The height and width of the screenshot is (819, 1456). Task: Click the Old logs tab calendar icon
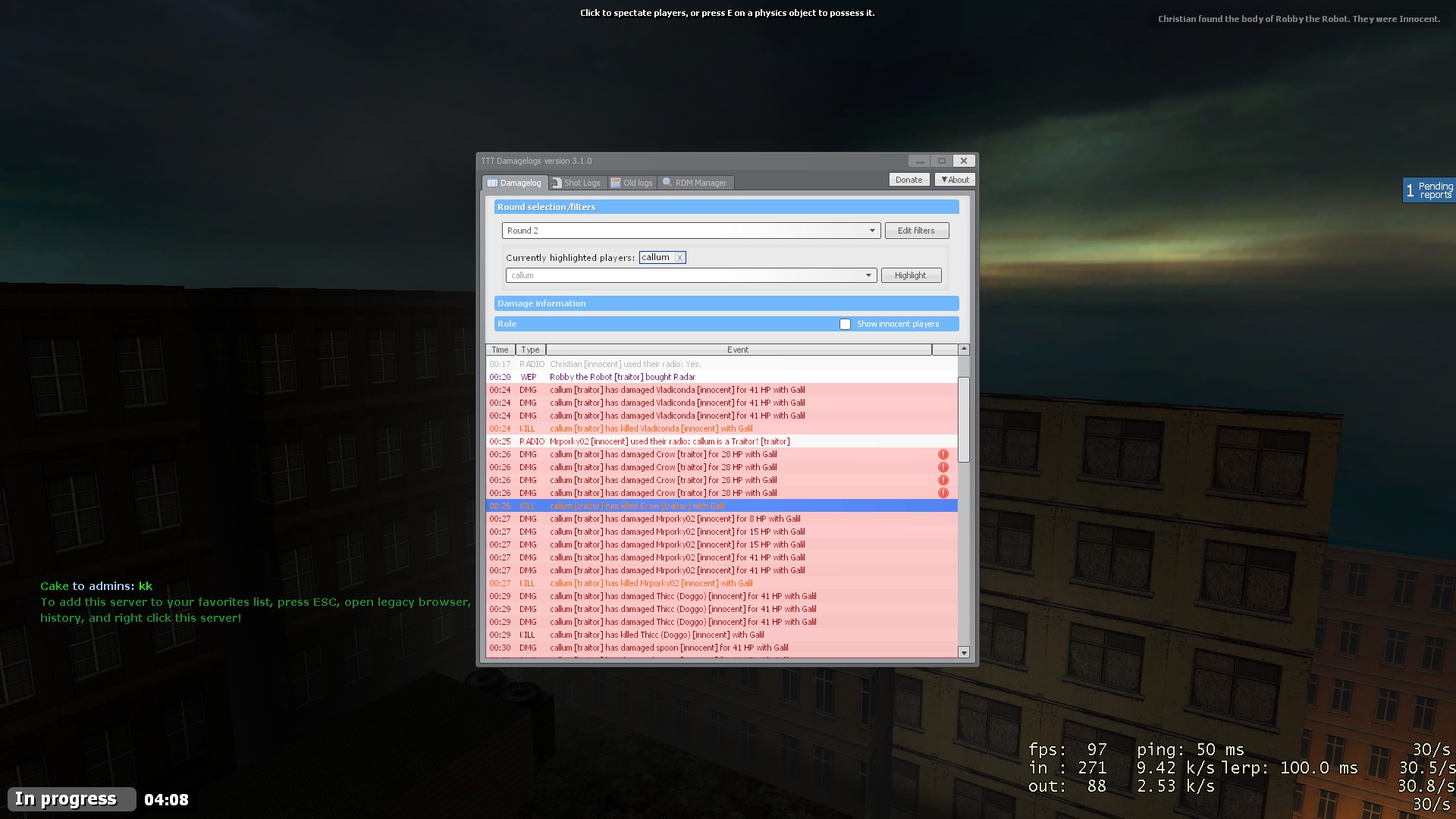(x=616, y=183)
